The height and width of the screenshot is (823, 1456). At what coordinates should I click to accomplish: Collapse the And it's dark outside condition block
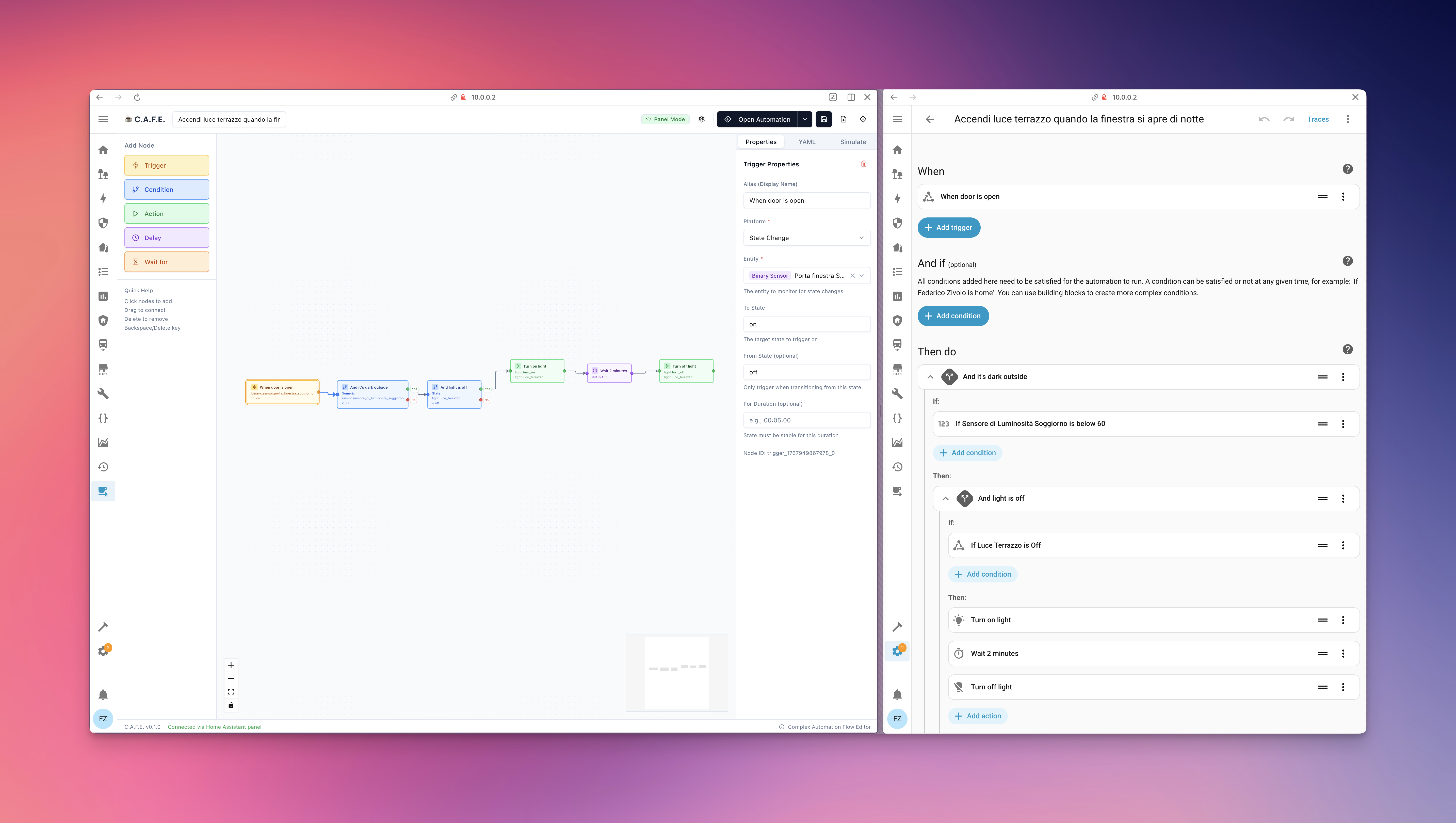coord(930,376)
